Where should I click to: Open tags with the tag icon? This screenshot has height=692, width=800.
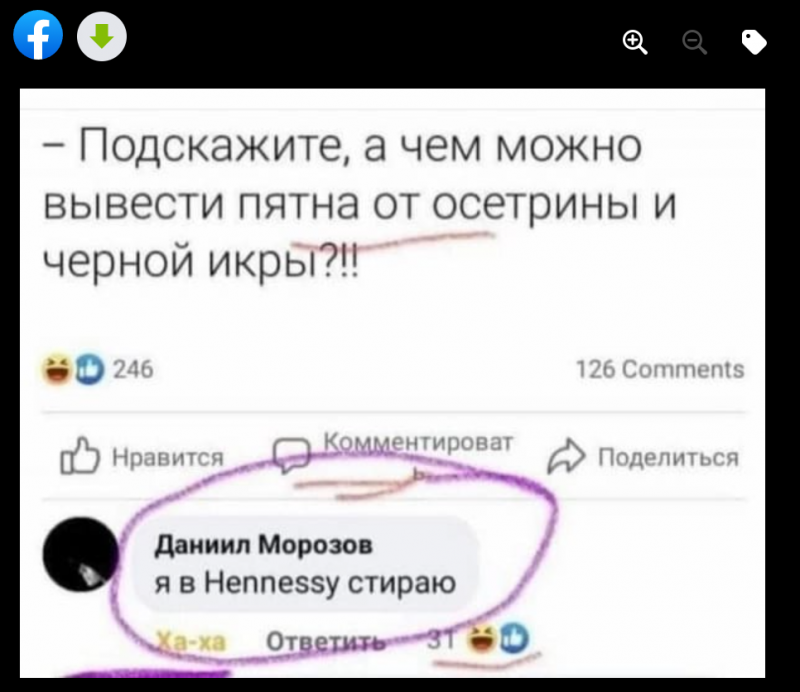pyautogui.click(x=754, y=42)
